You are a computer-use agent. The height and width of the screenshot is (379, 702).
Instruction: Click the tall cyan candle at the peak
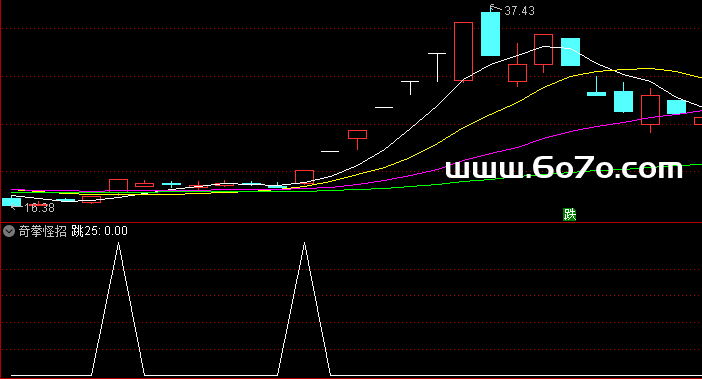(x=490, y=34)
